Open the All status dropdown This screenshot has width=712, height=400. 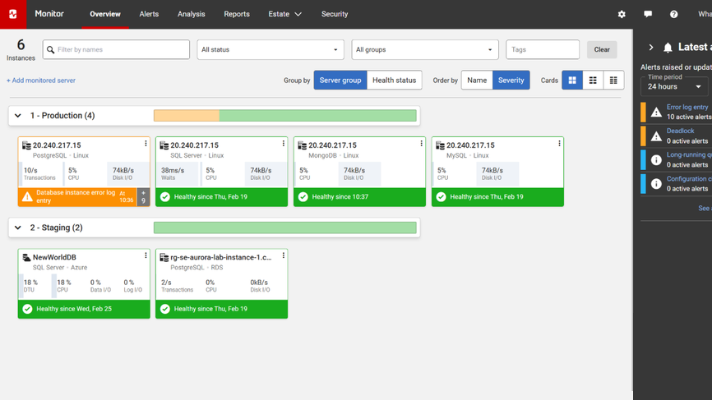[270, 49]
